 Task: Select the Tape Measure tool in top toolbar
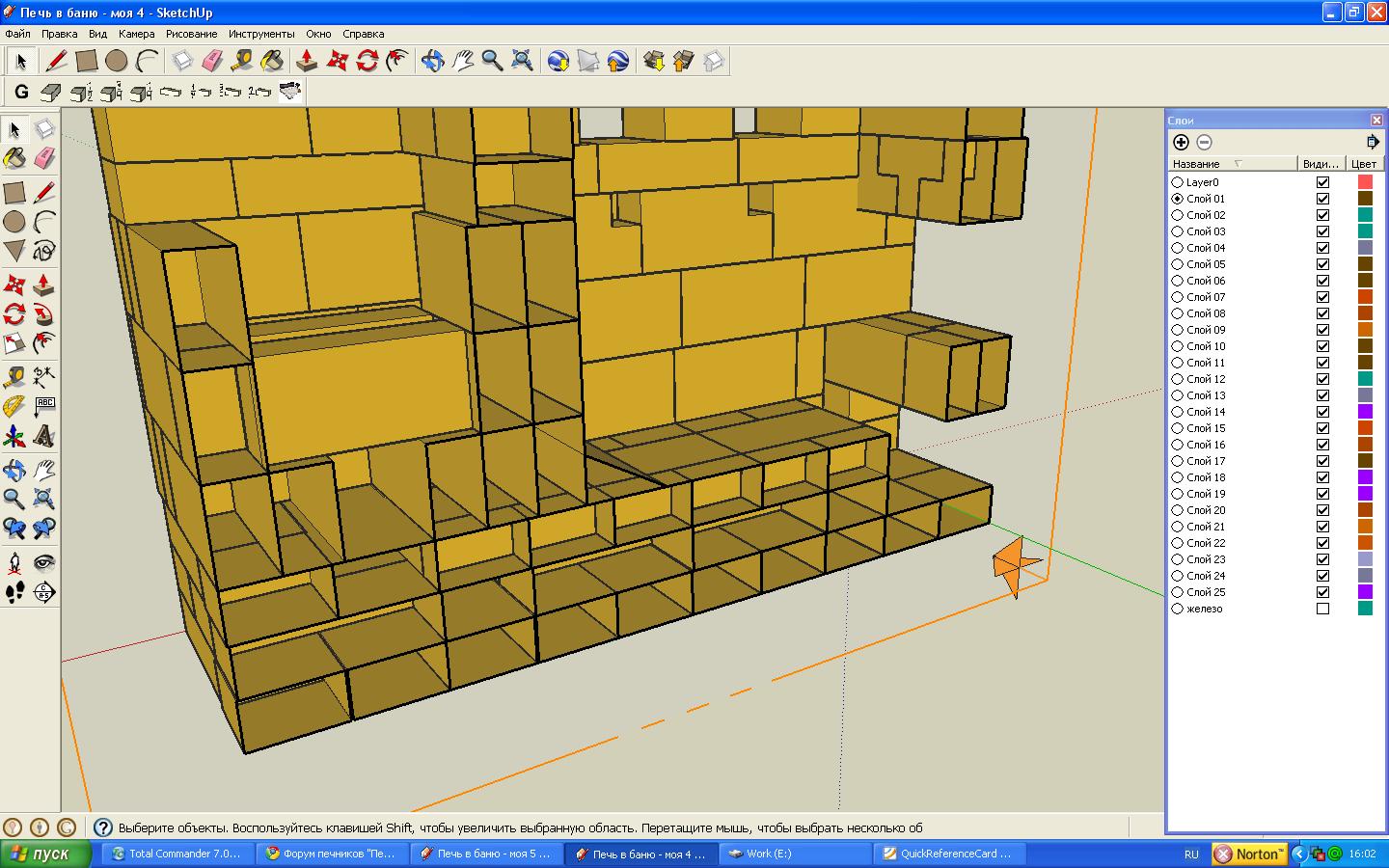[x=241, y=61]
